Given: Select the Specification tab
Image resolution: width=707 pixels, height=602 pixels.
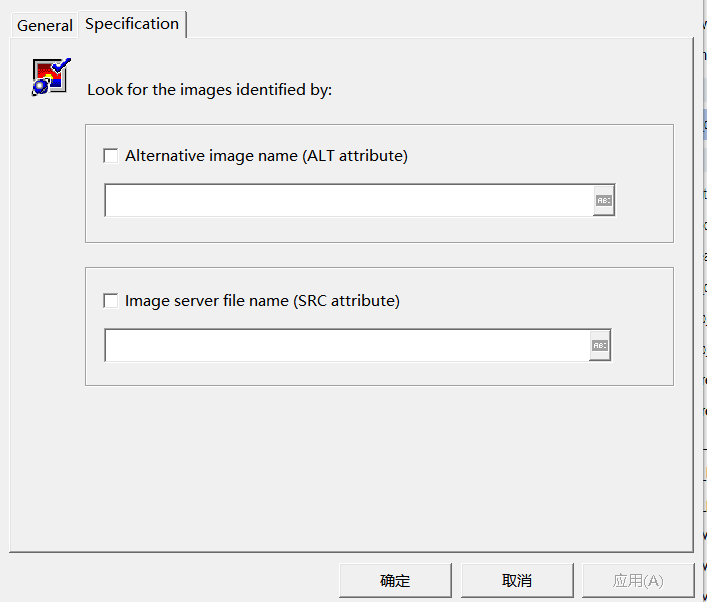Looking at the screenshot, I should 132,24.
